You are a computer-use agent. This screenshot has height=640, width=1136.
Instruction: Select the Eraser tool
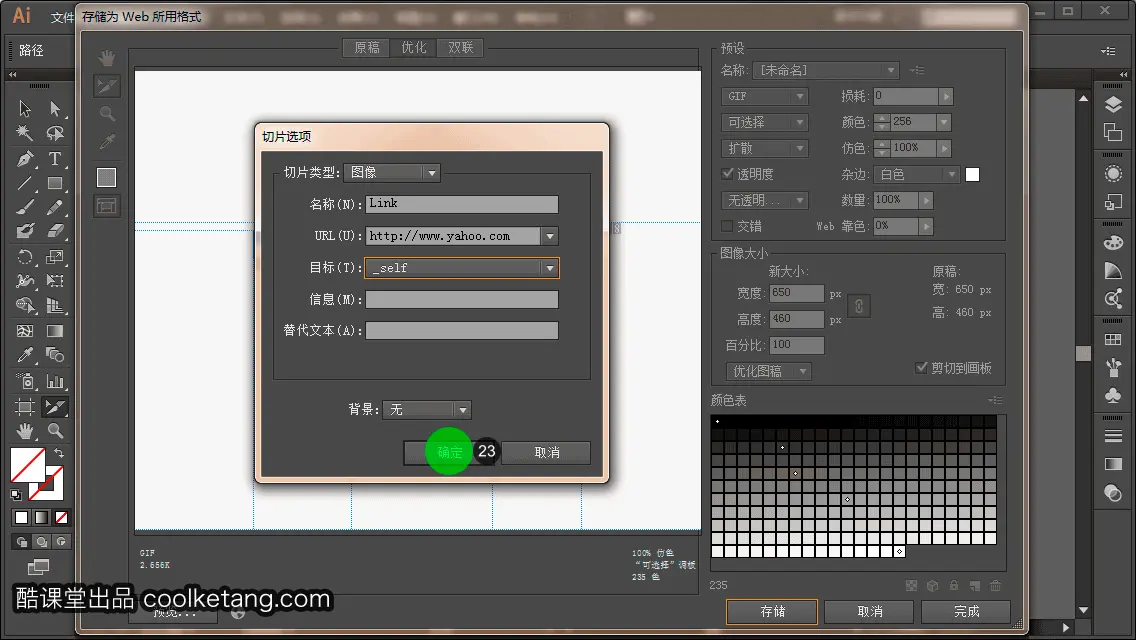pos(55,231)
